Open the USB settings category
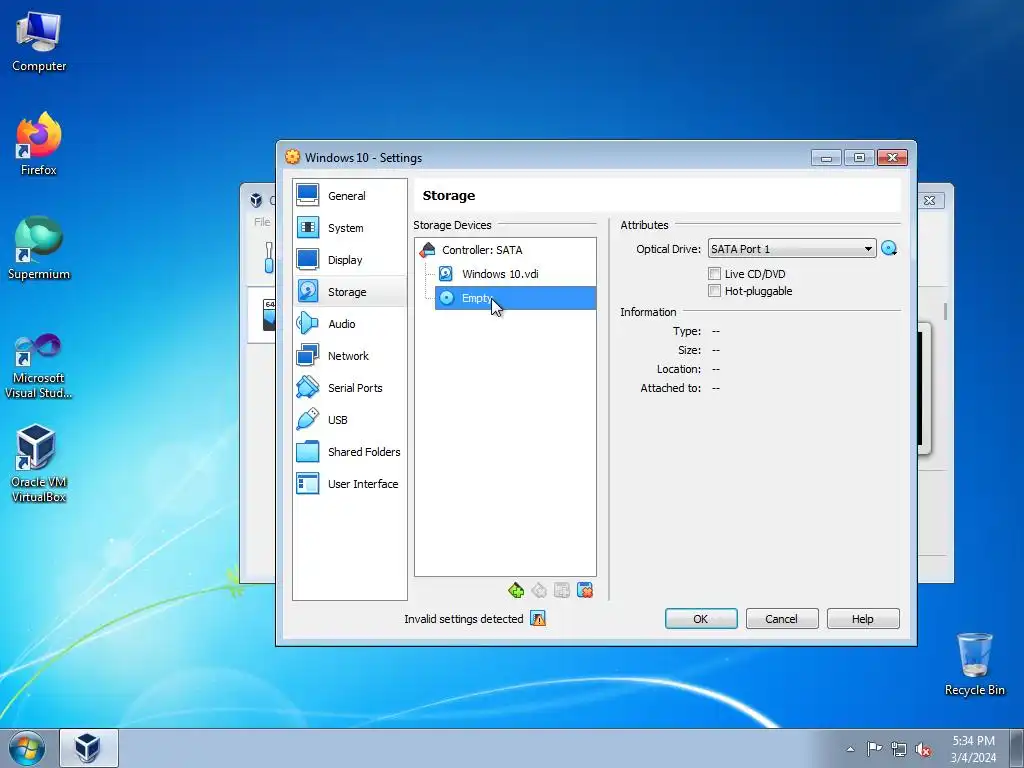 (x=349, y=420)
